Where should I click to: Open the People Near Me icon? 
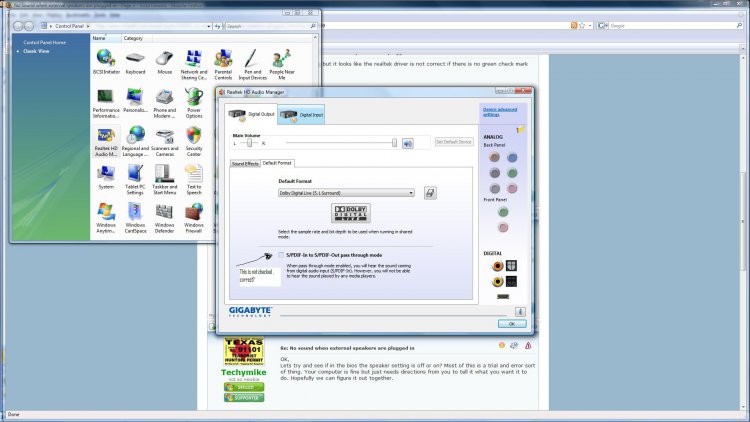pyautogui.click(x=282, y=64)
